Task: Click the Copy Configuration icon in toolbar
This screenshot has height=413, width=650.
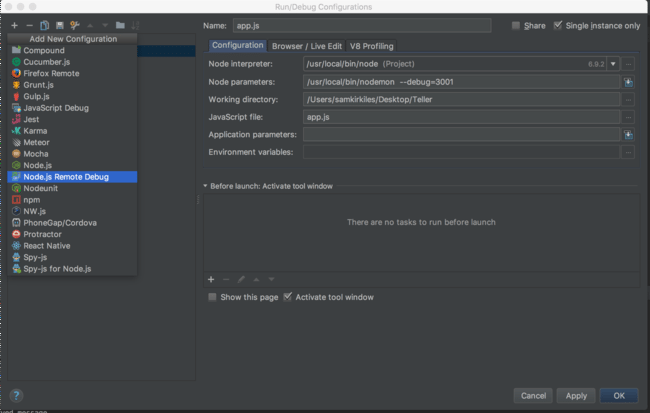Action: [44, 25]
